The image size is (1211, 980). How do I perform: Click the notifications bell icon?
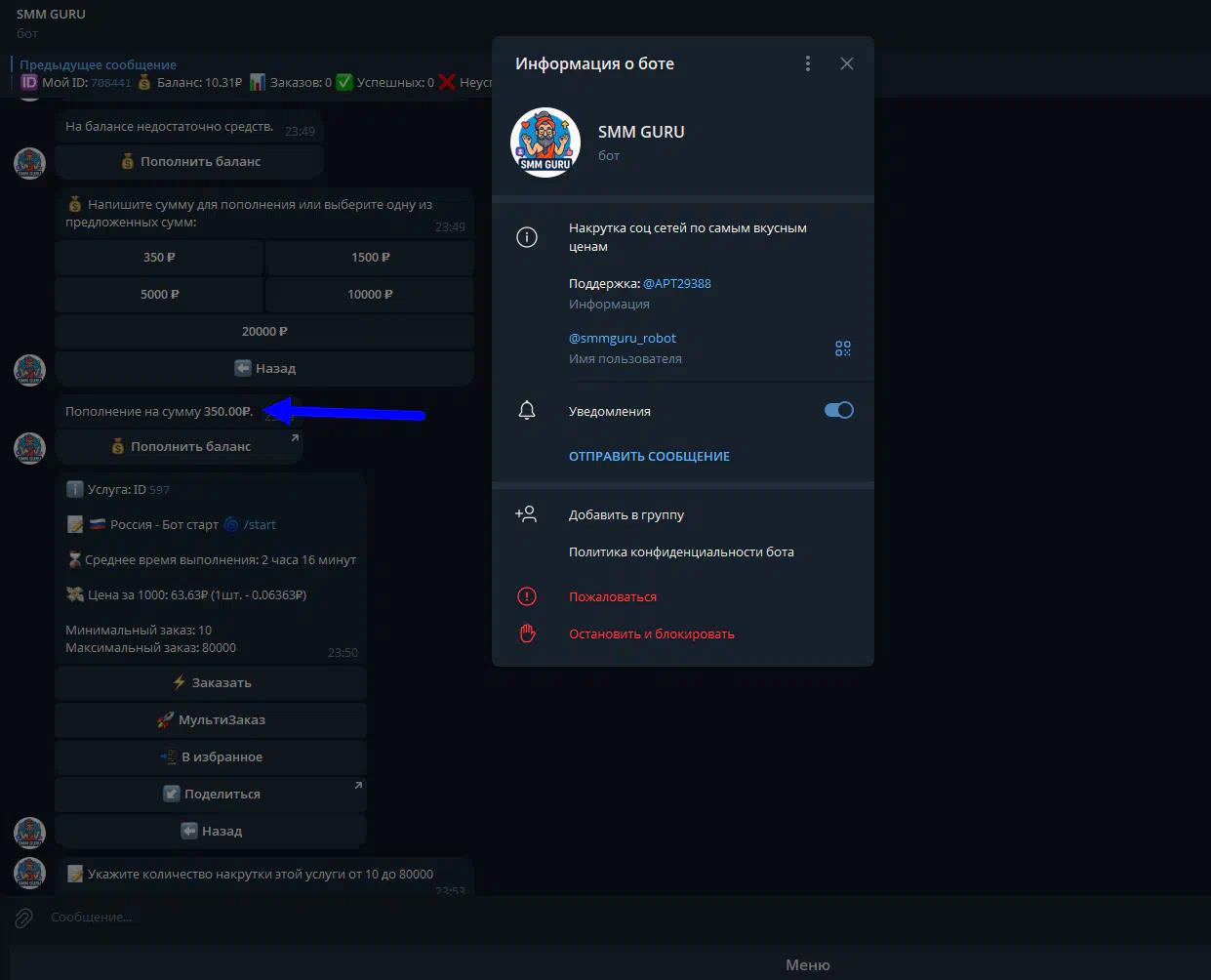527,411
